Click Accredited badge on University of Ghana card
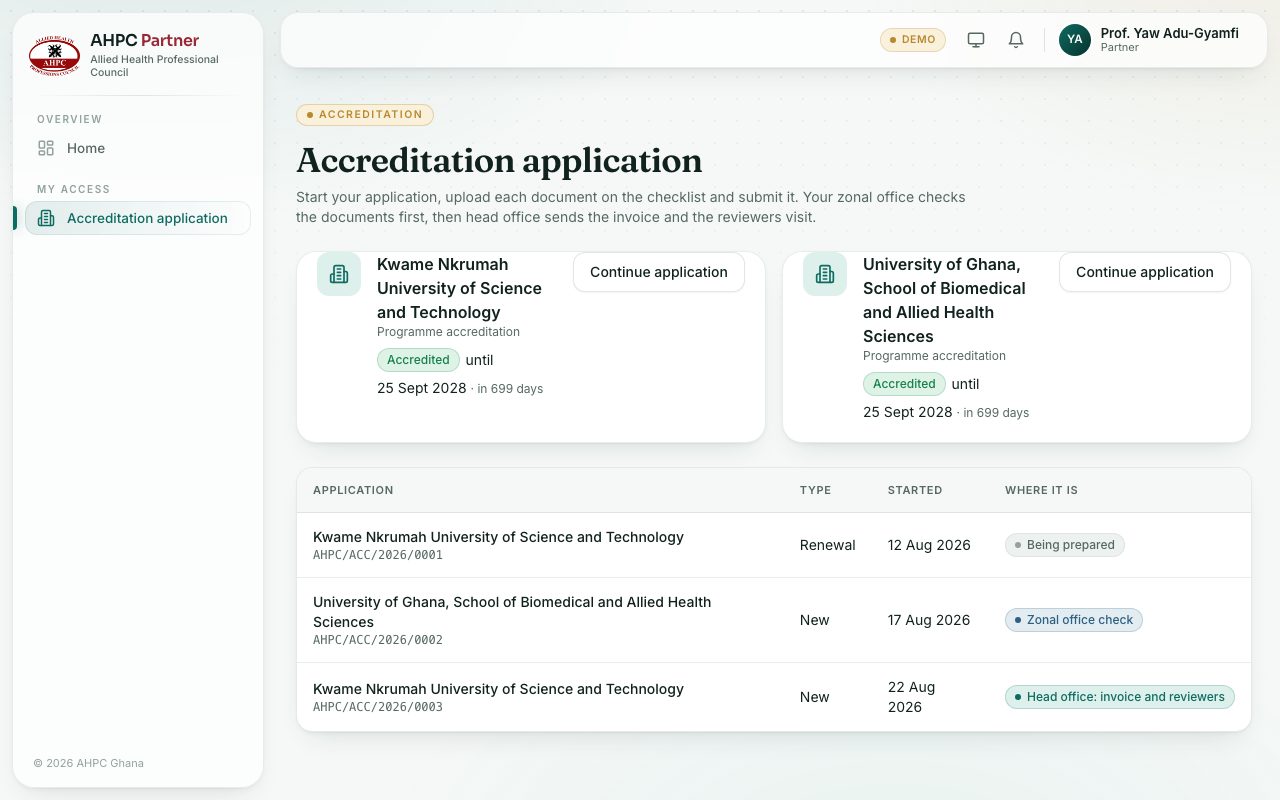The height and width of the screenshot is (800, 1280). [x=904, y=384]
